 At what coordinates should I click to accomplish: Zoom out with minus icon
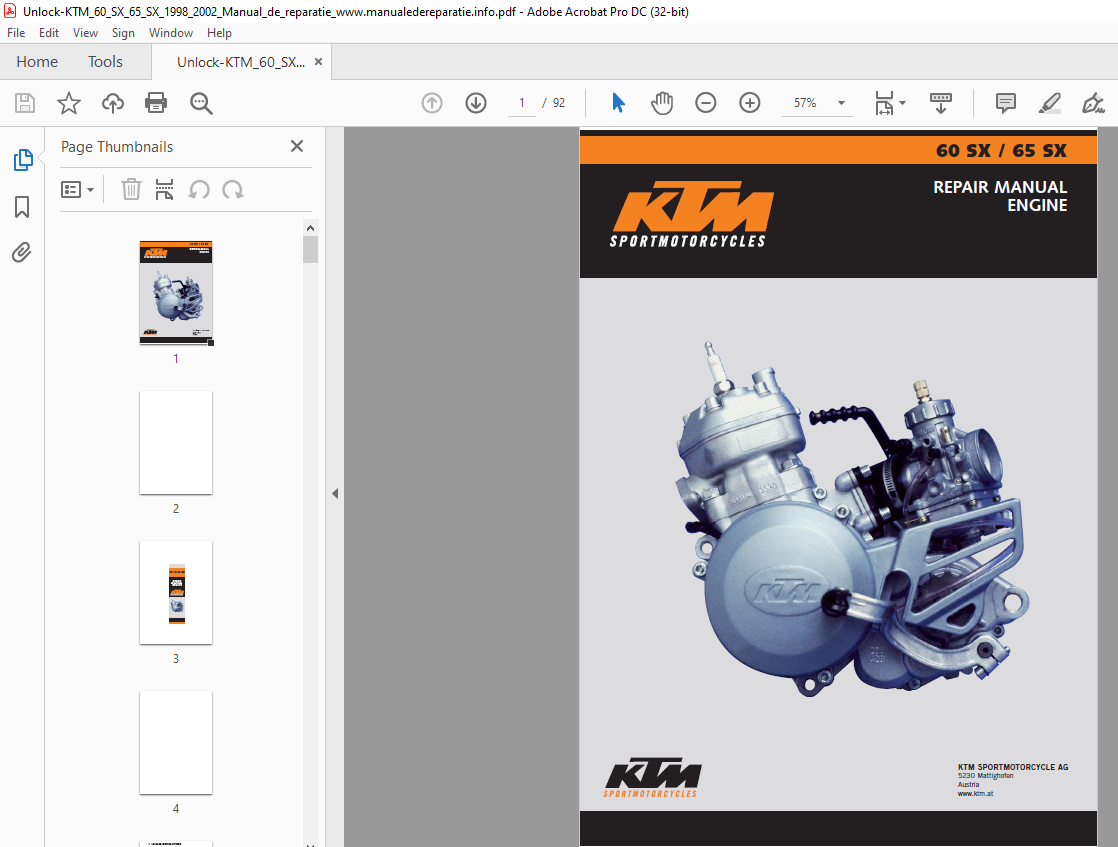coord(706,103)
